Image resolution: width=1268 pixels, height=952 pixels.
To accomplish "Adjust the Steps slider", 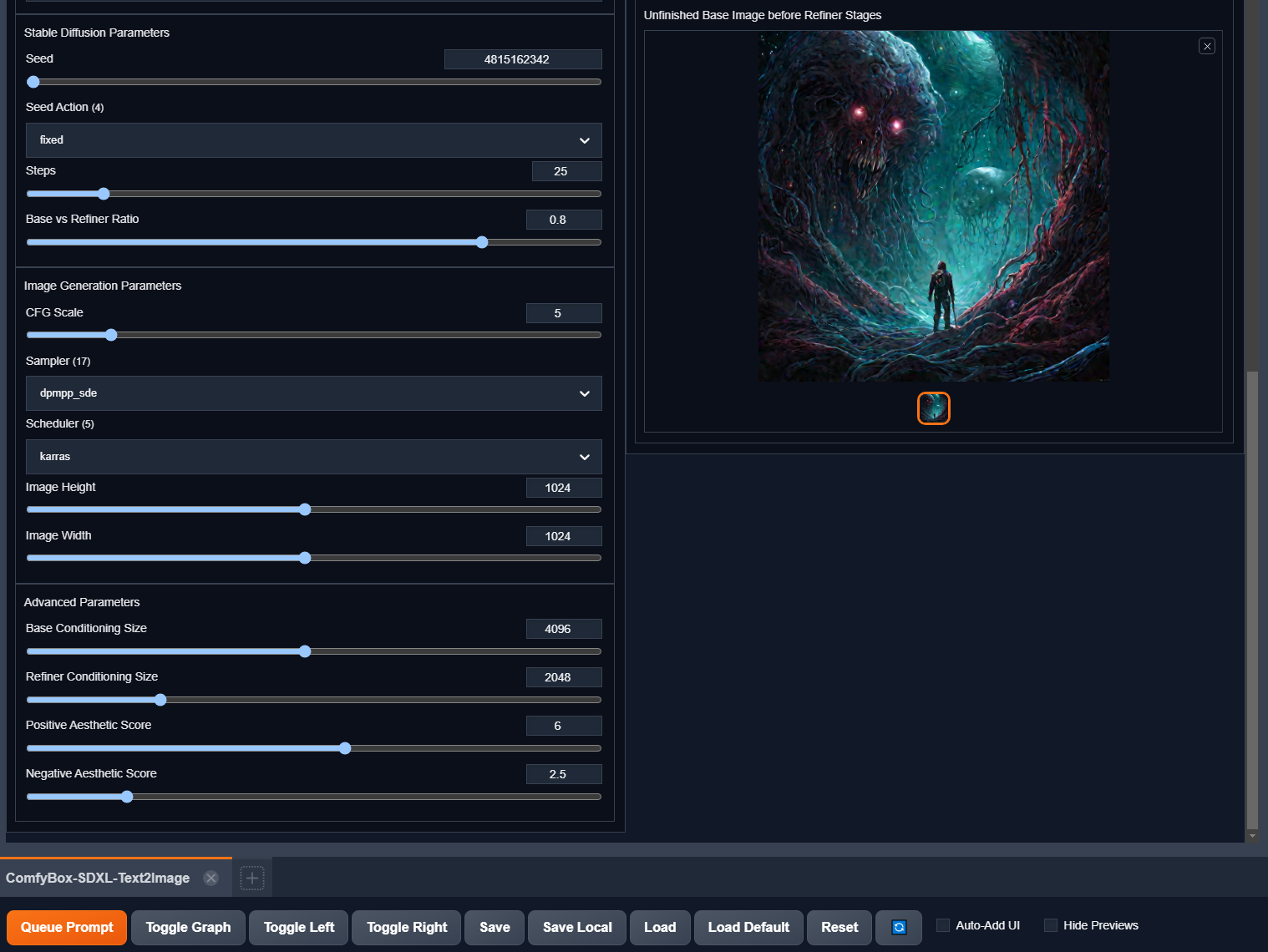I will 314,194.
